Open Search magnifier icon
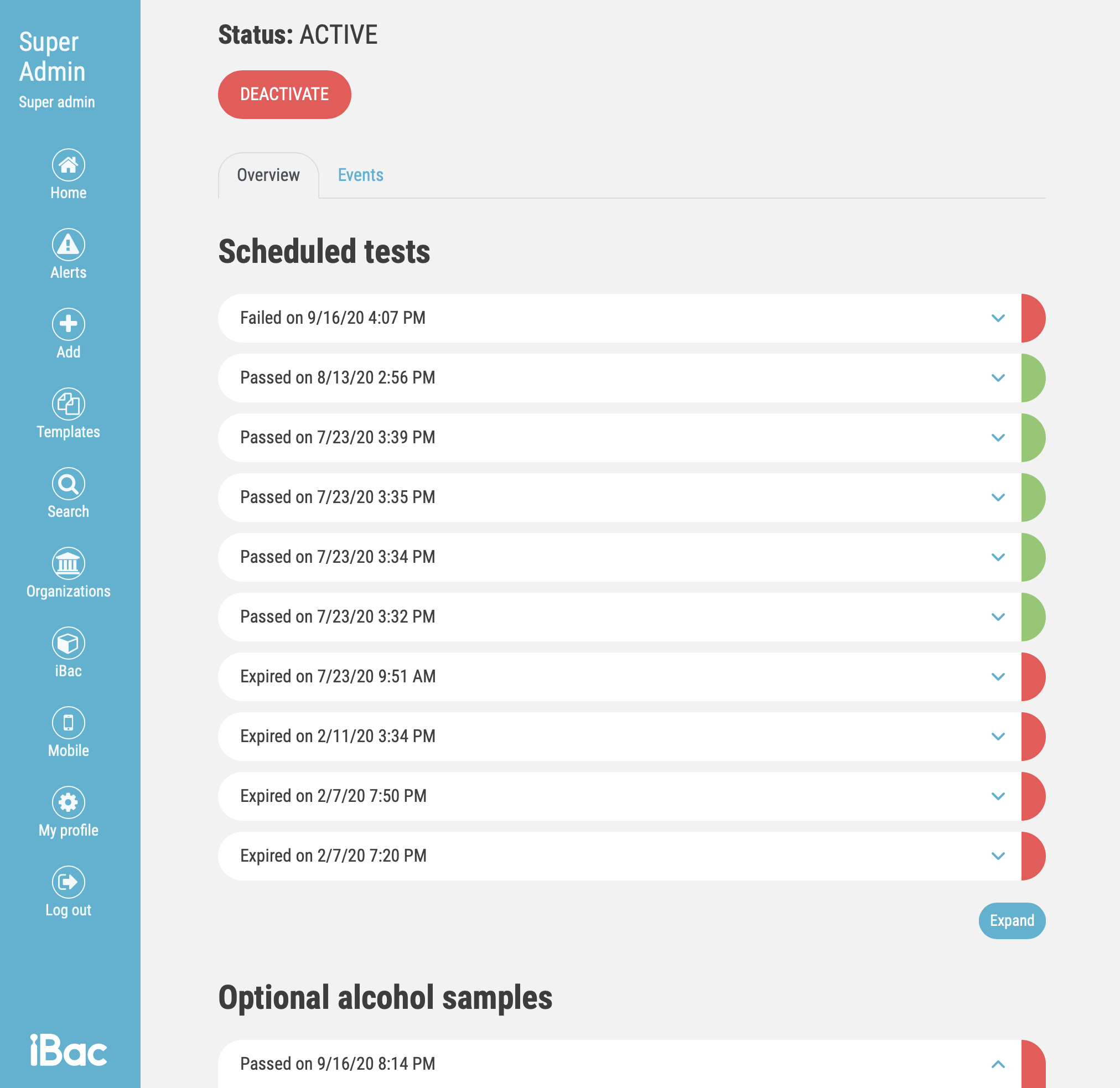 (69, 484)
